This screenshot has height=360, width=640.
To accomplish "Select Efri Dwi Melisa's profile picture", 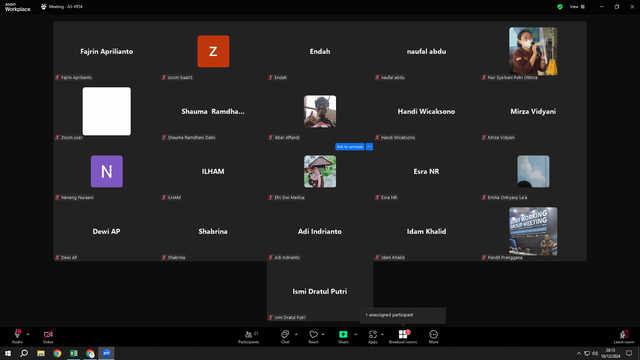I will [x=320, y=171].
